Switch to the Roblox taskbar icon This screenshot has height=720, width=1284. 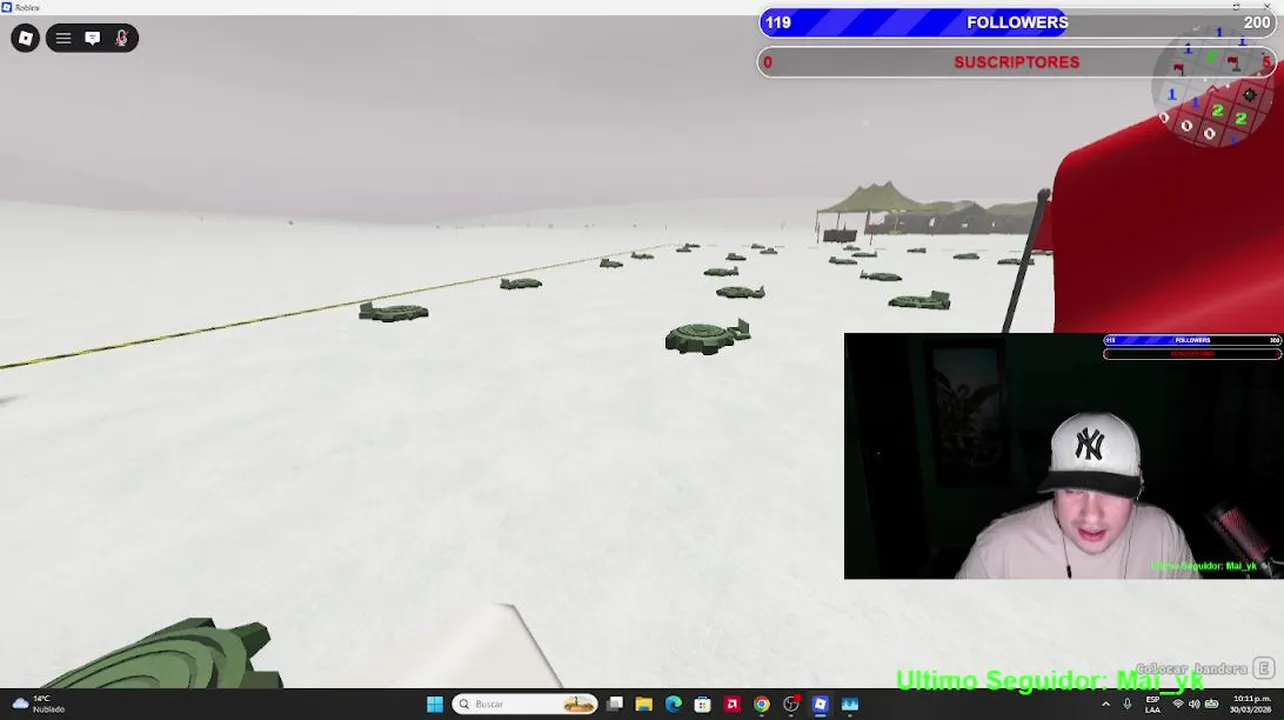tap(820, 704)
